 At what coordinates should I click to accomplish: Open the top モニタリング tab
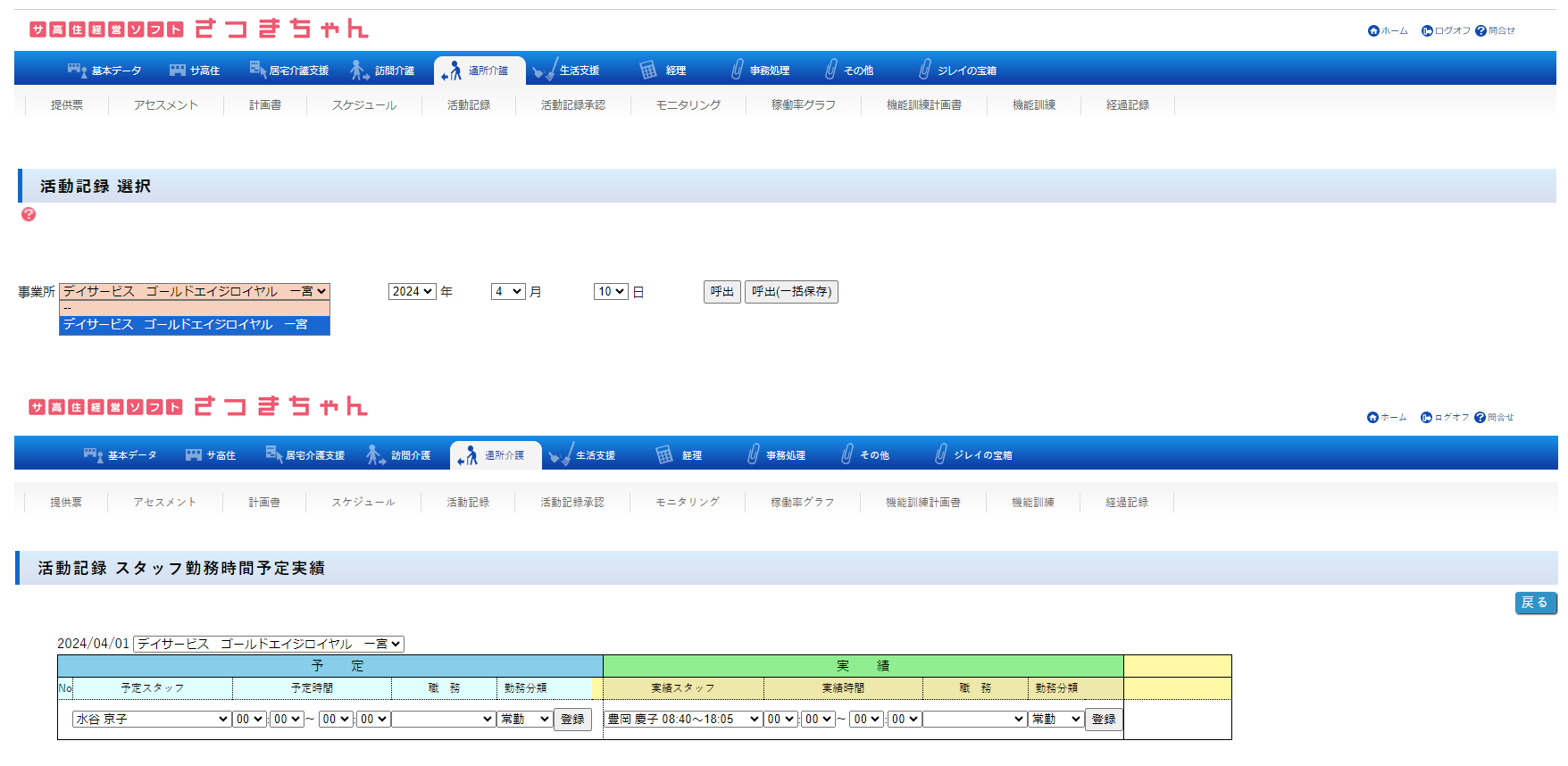pos(688,105)
